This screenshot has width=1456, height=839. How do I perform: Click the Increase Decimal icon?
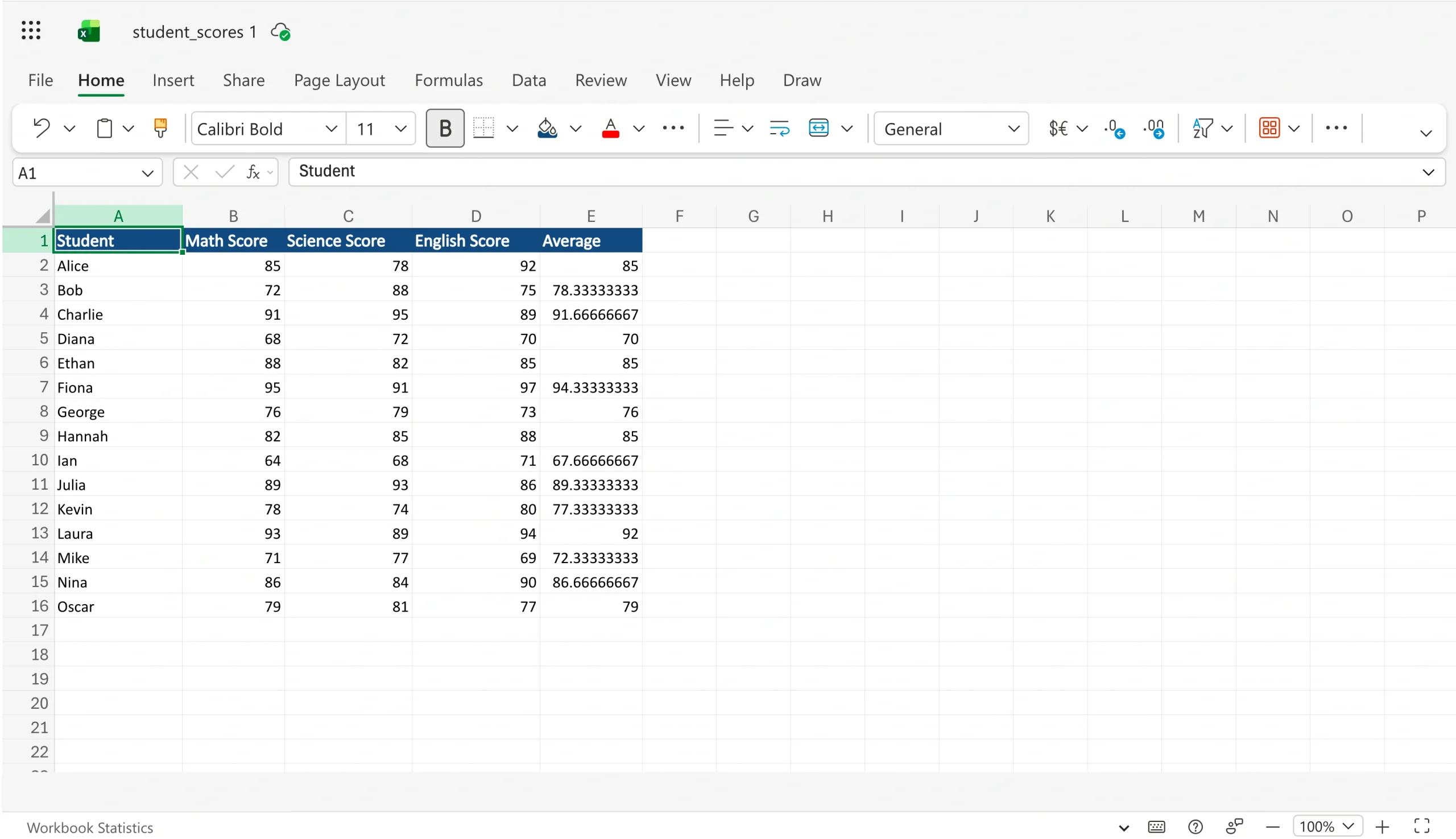click(1154, 129)
